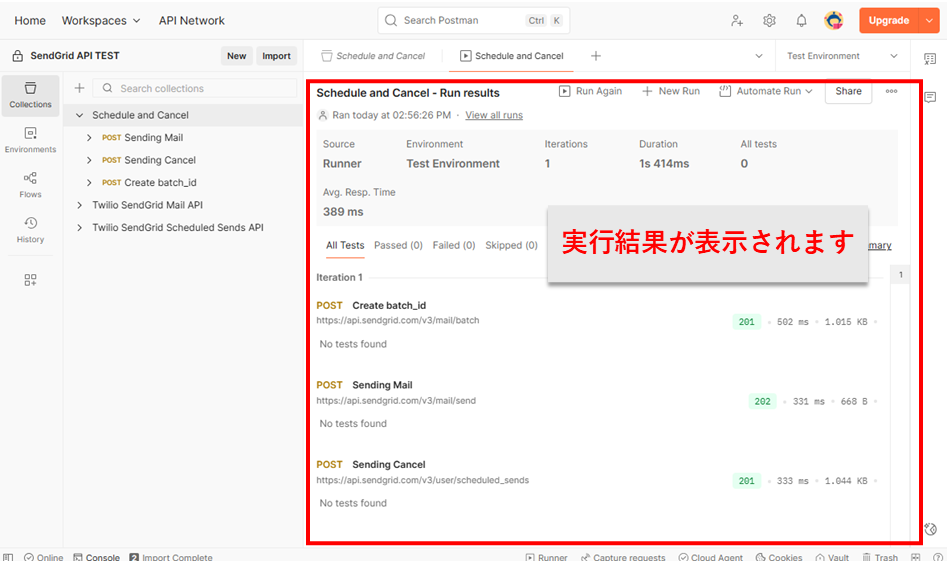Open the View all runs link

(493, 115)
